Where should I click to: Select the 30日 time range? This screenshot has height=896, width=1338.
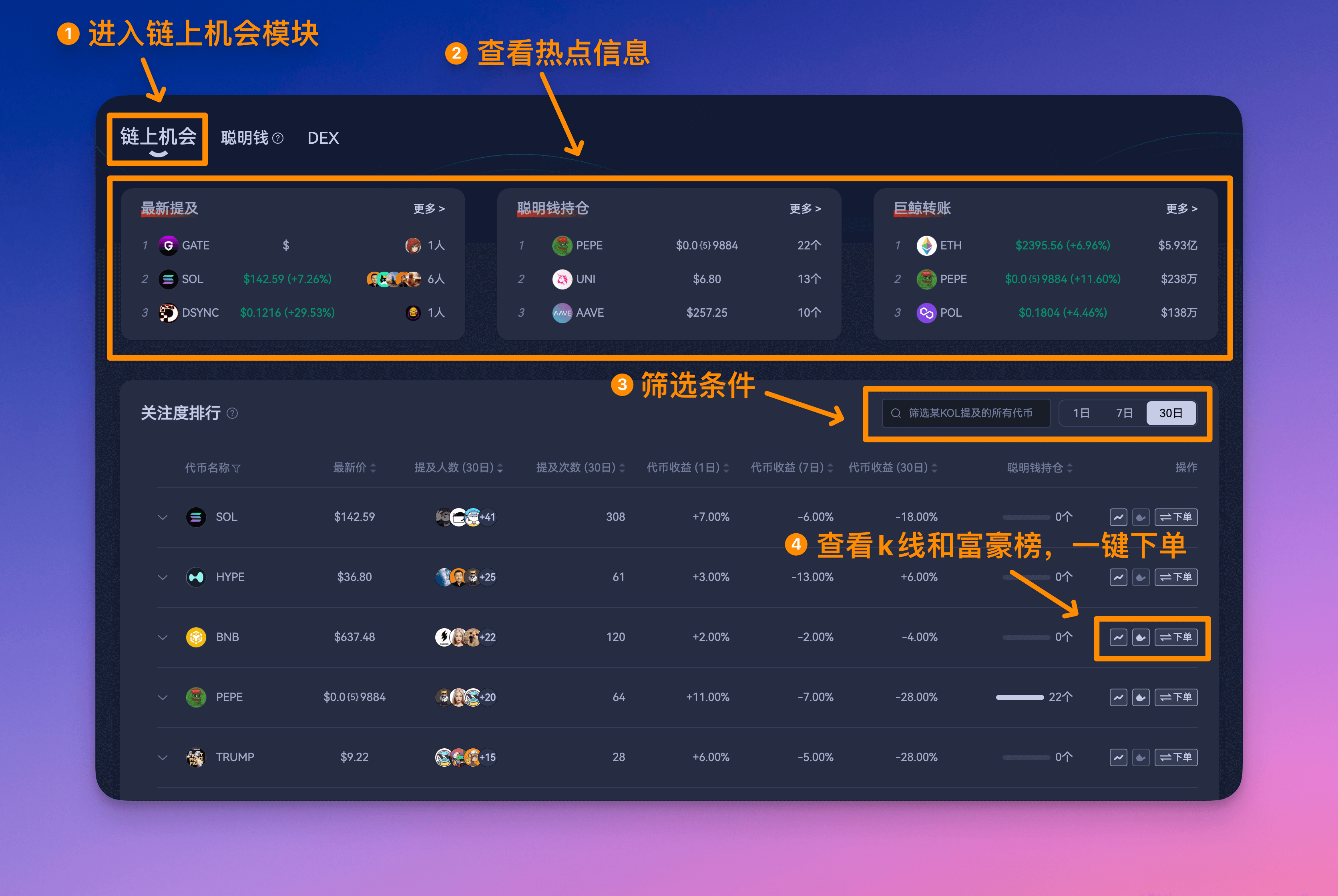(x=1171, y=413)
